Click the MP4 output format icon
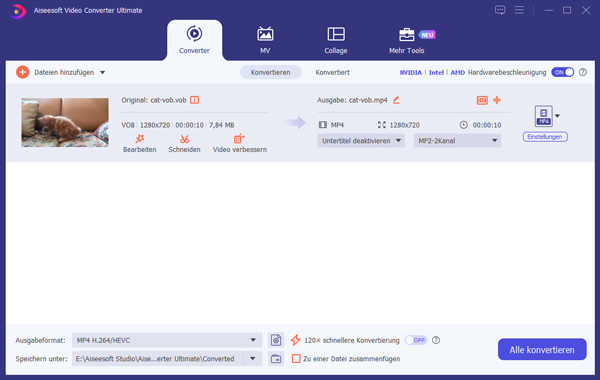 [543, 116]
